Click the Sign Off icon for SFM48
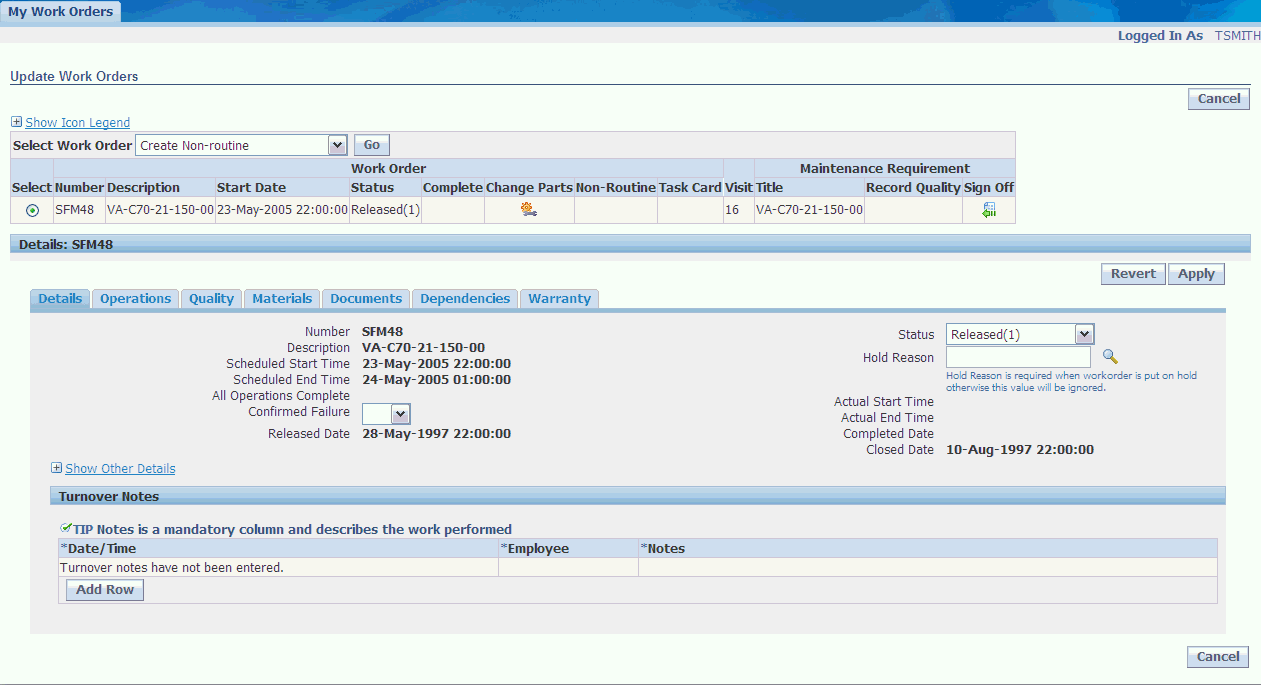The height and width of the screenshot is (685, 1261). point(989,210)
